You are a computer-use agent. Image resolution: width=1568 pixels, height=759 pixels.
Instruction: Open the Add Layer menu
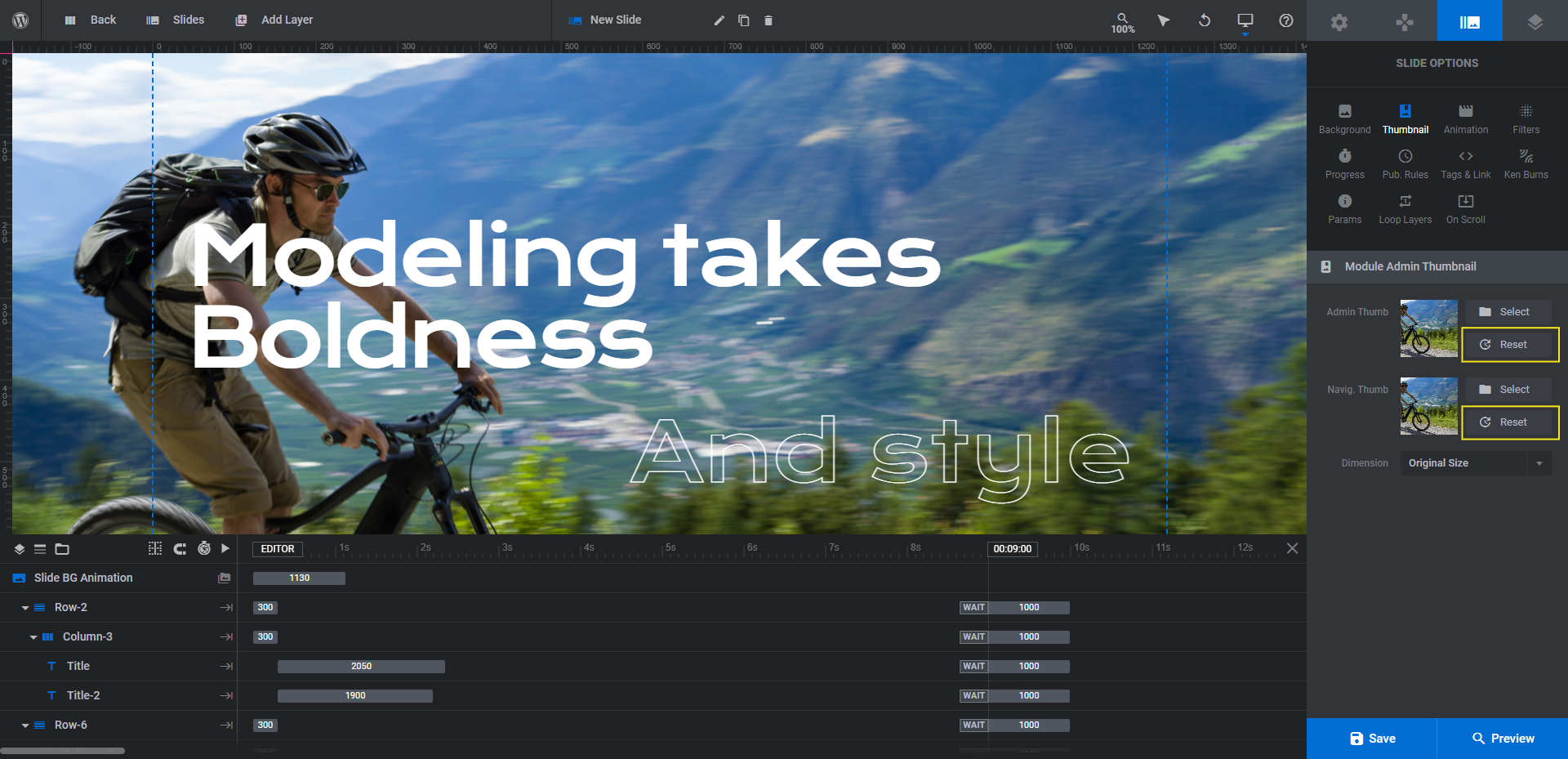274,20
